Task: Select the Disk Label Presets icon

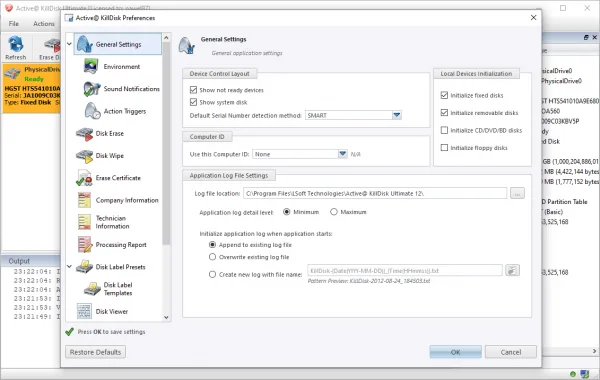Action: click(84, 267)
